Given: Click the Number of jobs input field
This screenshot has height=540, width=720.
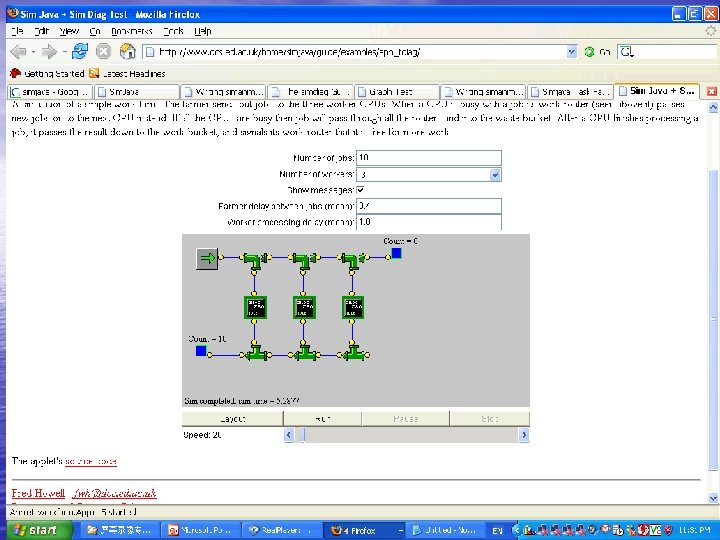Looking at the screenshot, I should click(x=428, y=158).
